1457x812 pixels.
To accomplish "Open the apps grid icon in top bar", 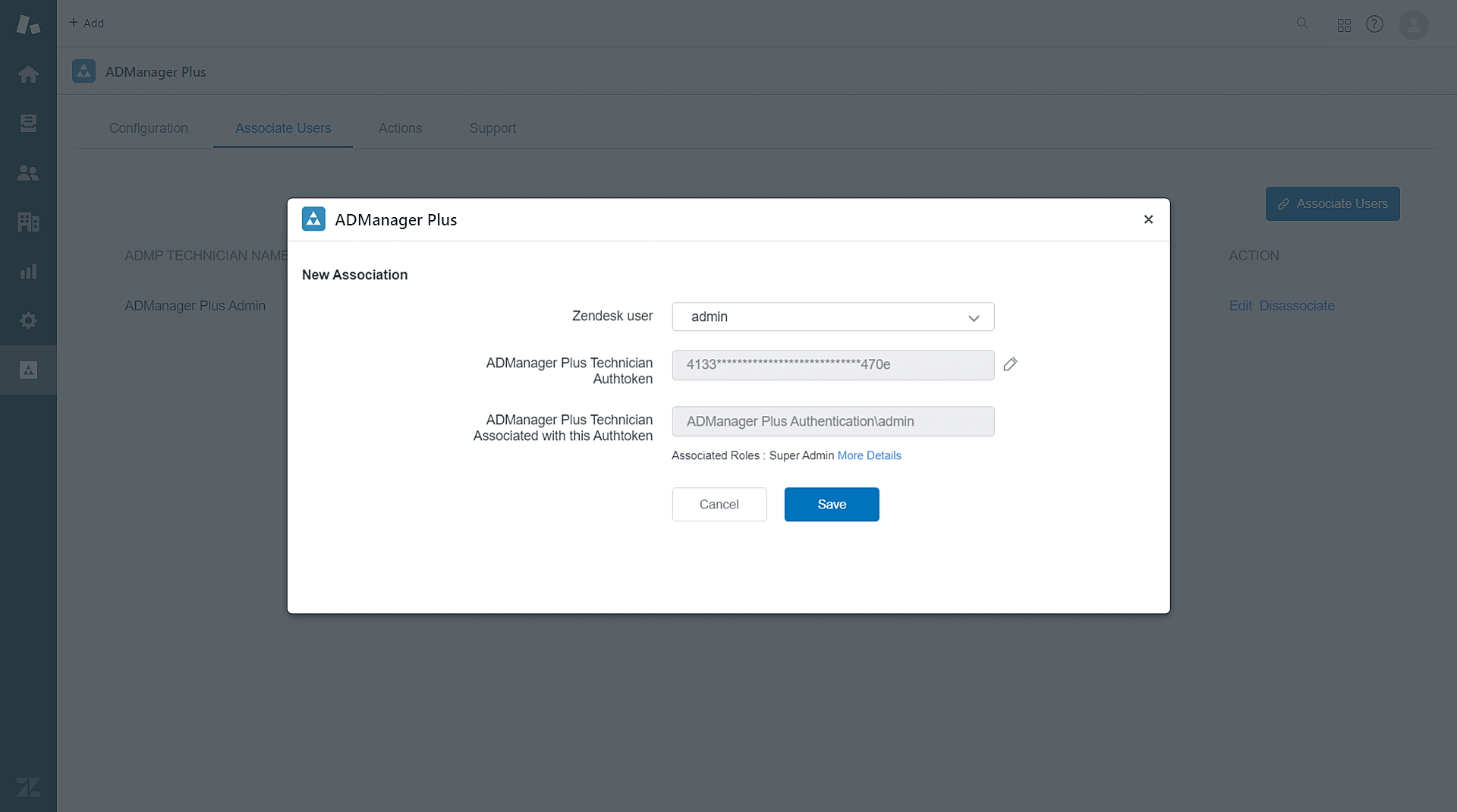I will click(1342, 24).
